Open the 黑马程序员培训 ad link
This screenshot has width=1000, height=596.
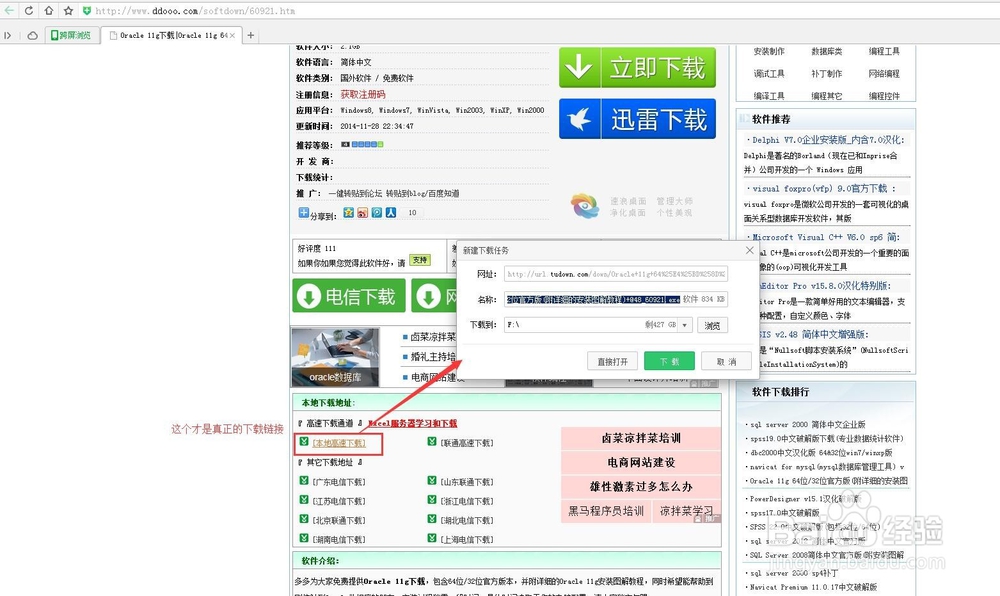(606, 511)
